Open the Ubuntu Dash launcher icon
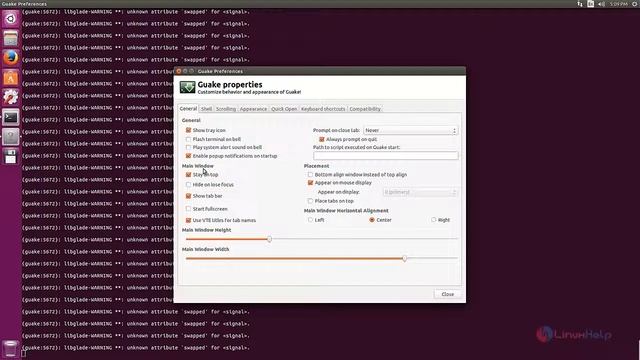The height and width of the screenshot is (360, 640). 11,19
